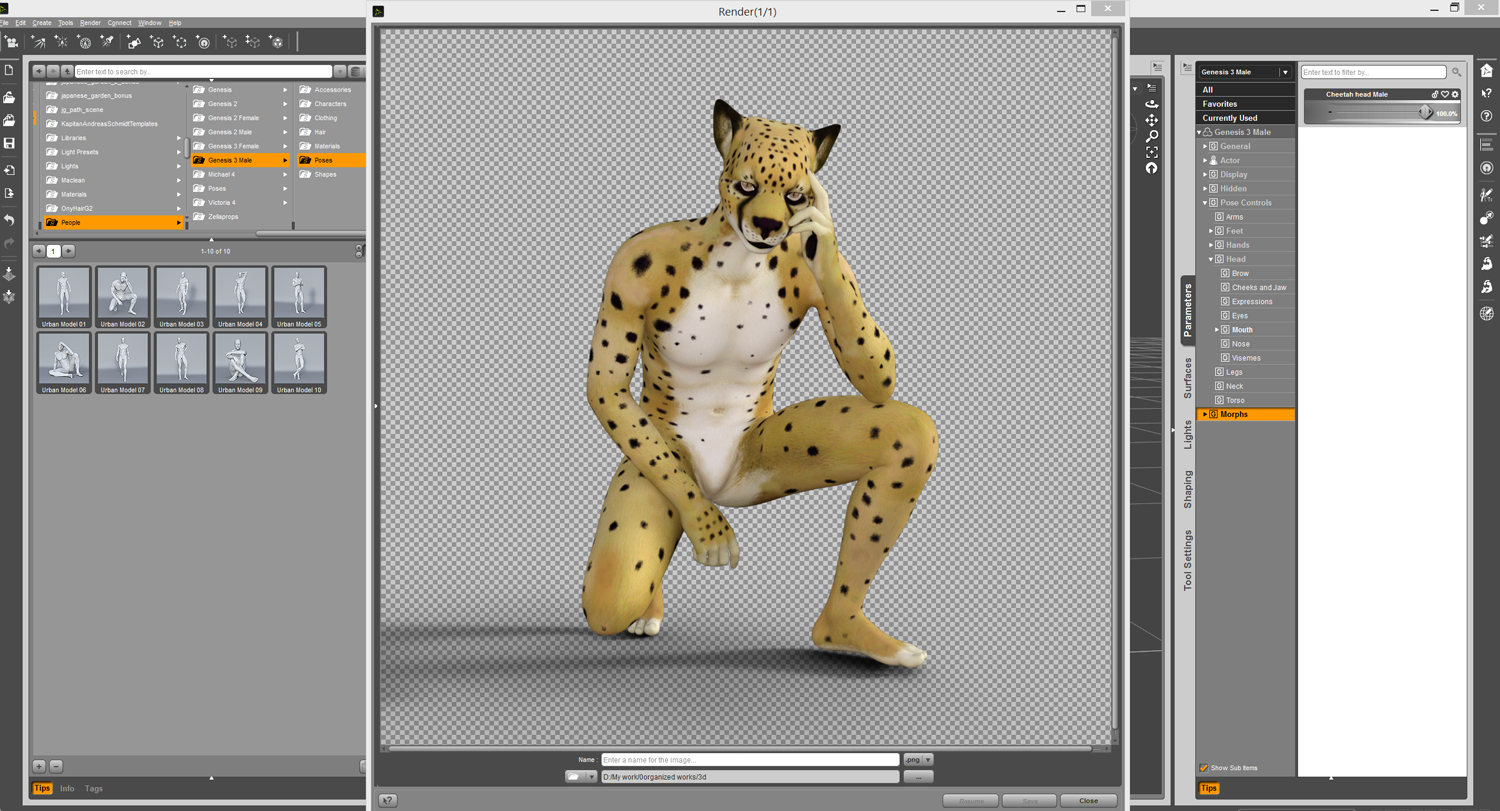Click the viewport zoom magnifier icon
The image size is (1500, 811).
[1152, 136]
